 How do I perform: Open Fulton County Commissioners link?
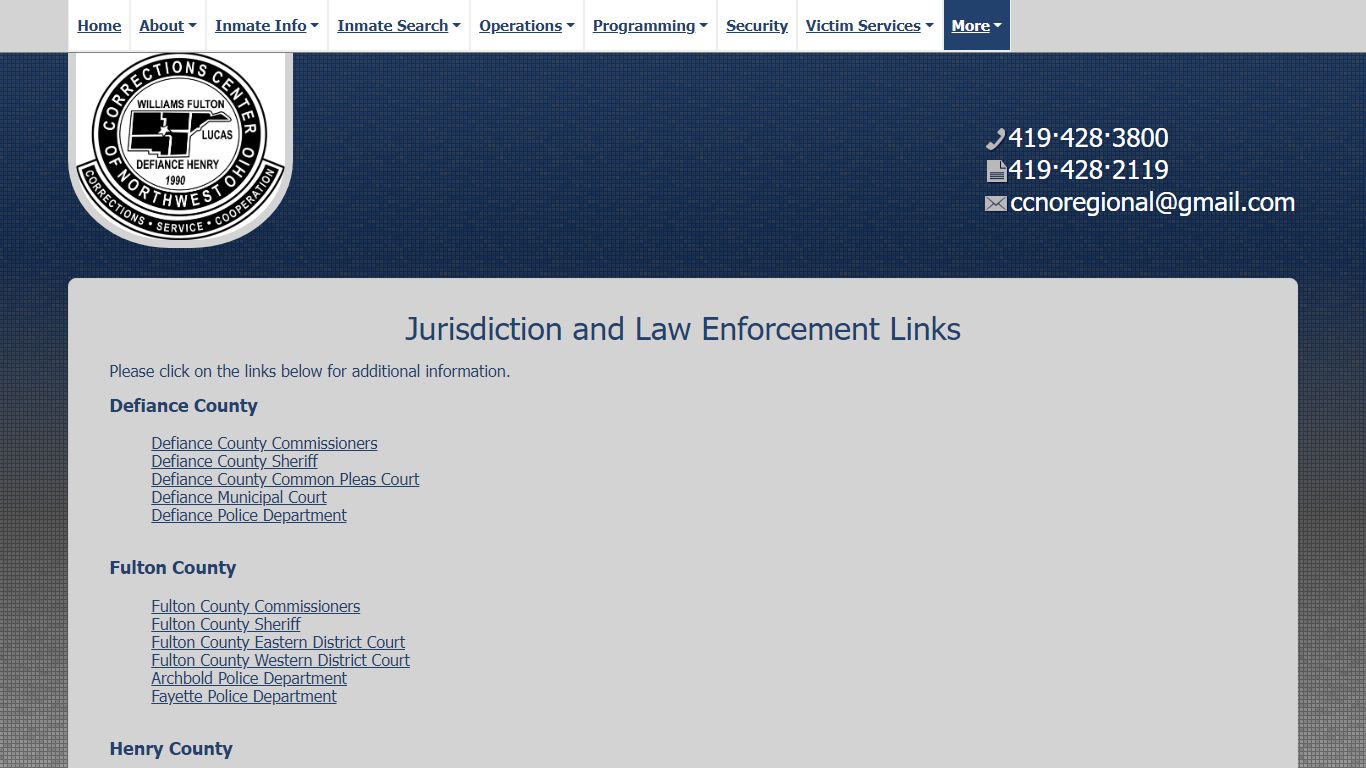click(255, 606)
